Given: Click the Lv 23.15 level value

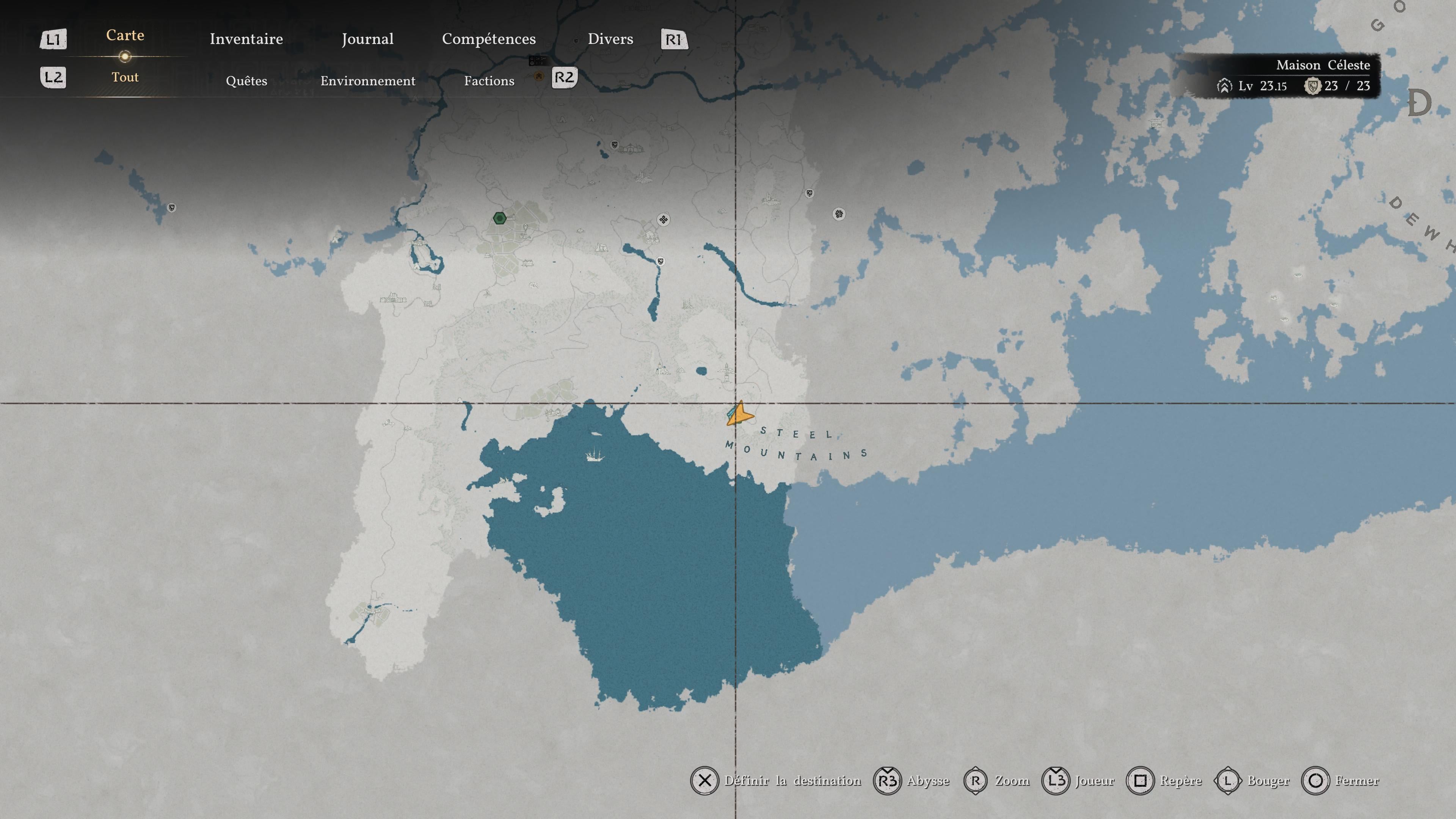Looking at the screenshot, I should (1263, 86).
